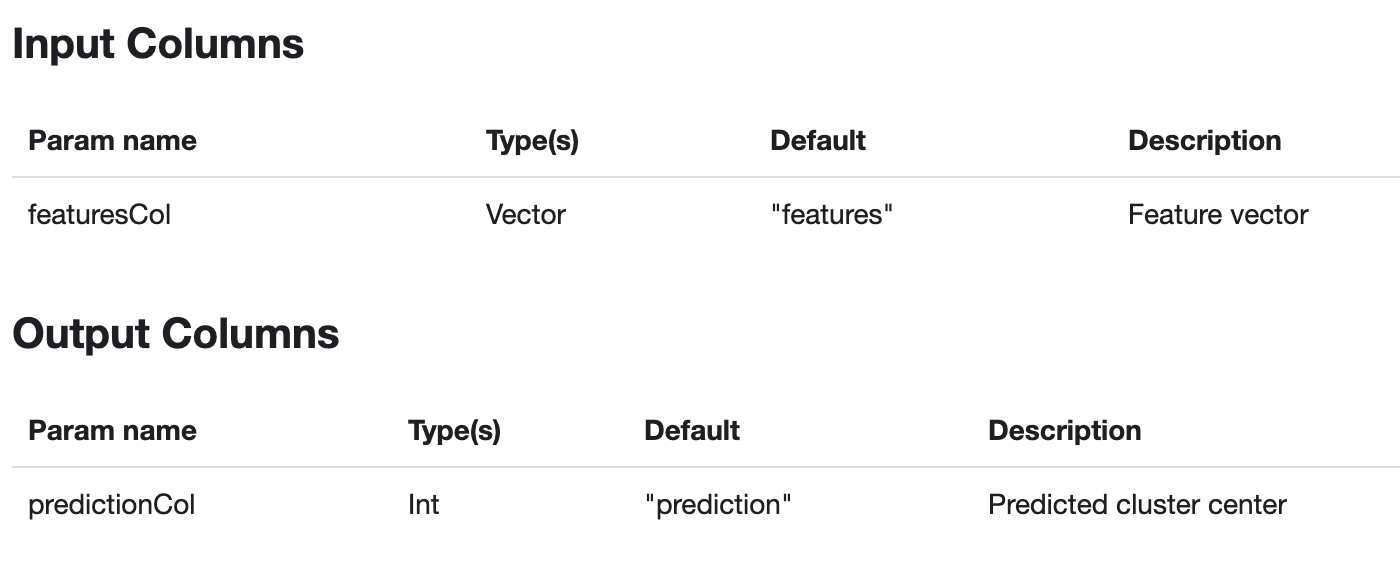
Task: Click the "prediction" default value
Action: 718,505
